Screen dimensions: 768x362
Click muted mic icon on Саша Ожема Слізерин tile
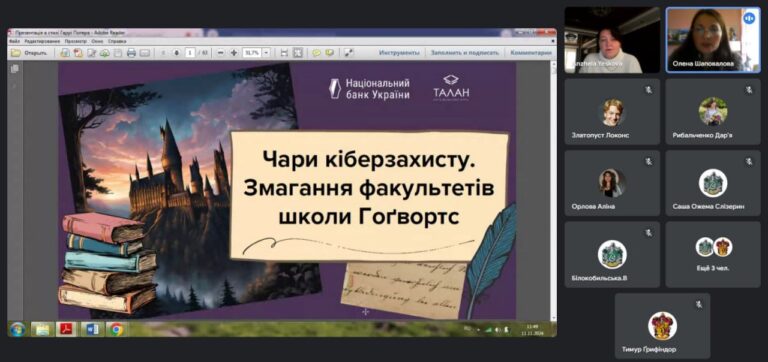[x=749, y=161]
